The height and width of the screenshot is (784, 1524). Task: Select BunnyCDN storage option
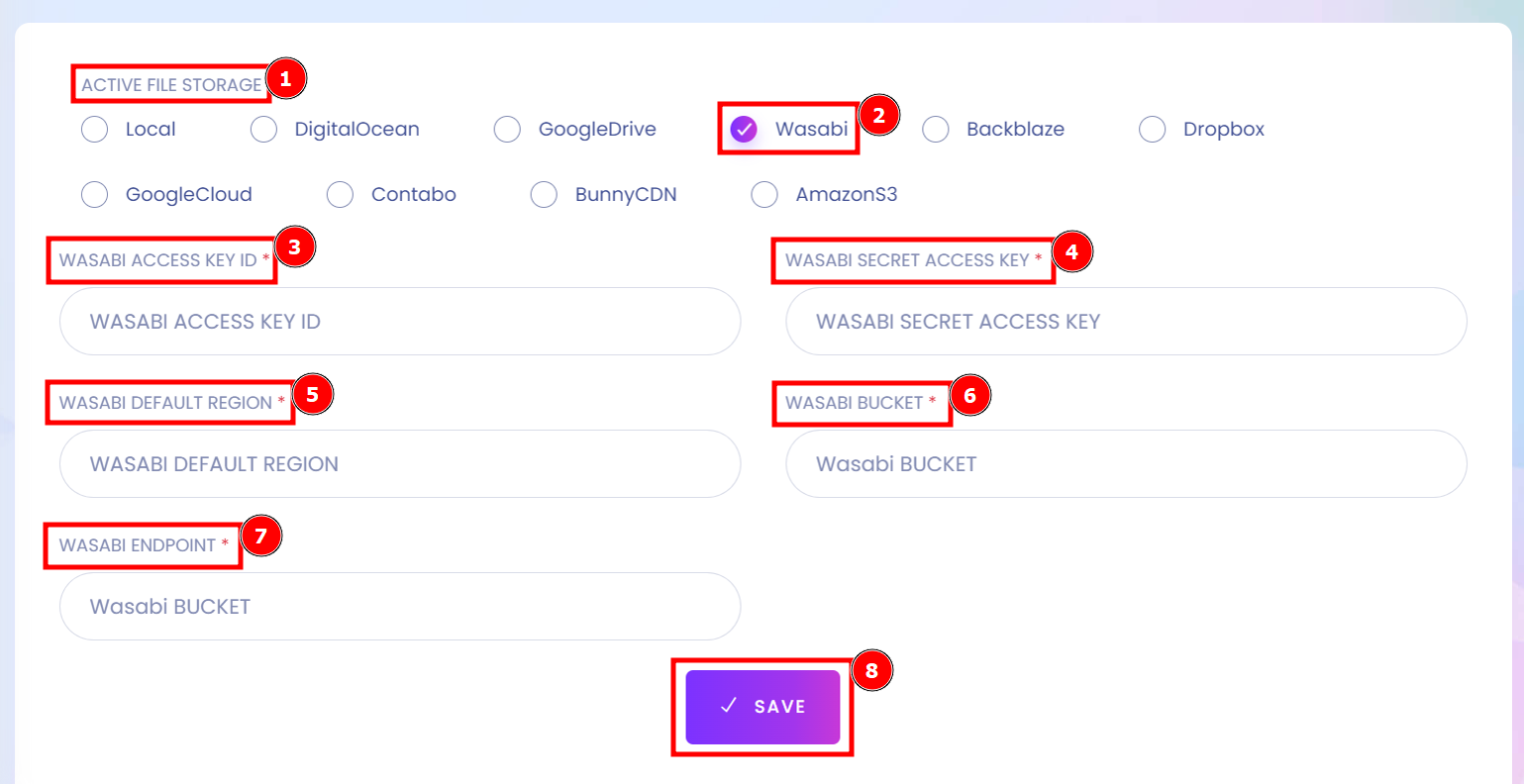[544, 194]
